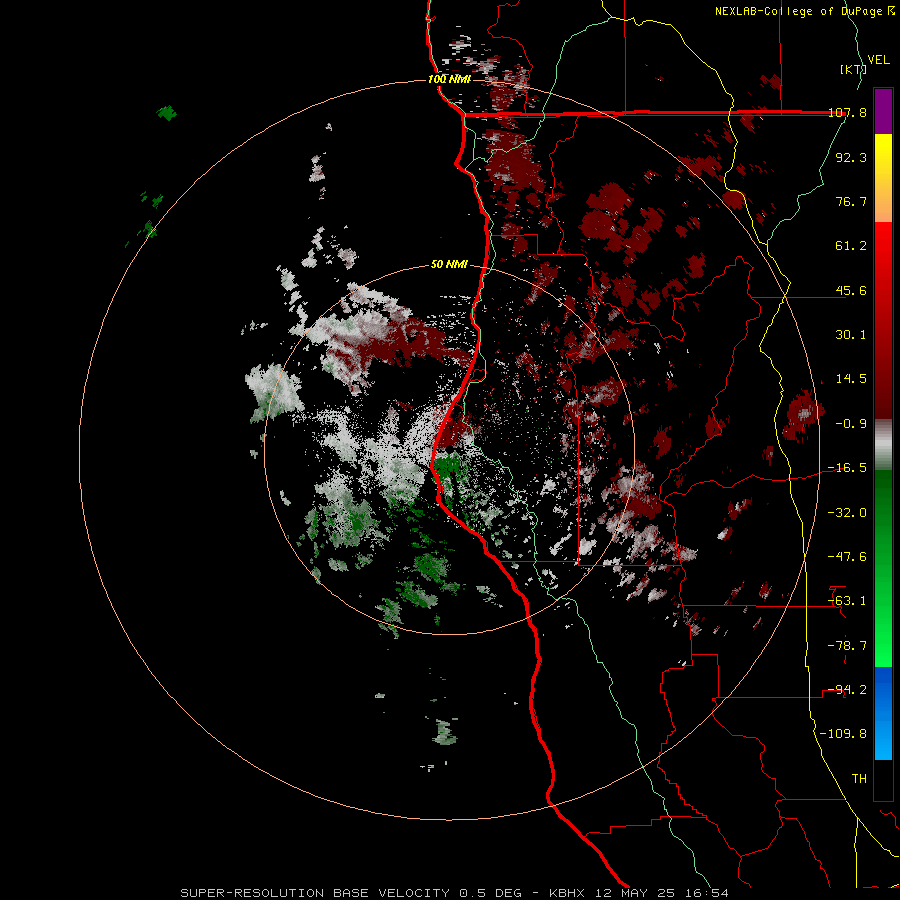Click the -47.6 scale value
The height and width of the screenshot is (900, 900).
coord(847,557)
